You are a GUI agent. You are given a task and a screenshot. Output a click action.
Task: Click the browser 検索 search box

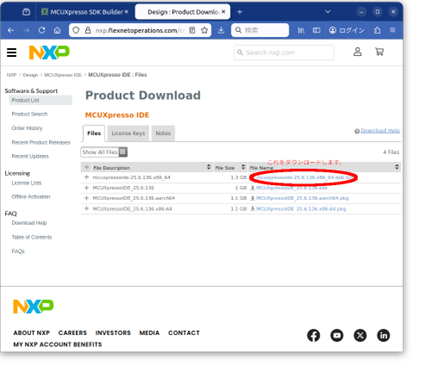(x=260, y=30)
